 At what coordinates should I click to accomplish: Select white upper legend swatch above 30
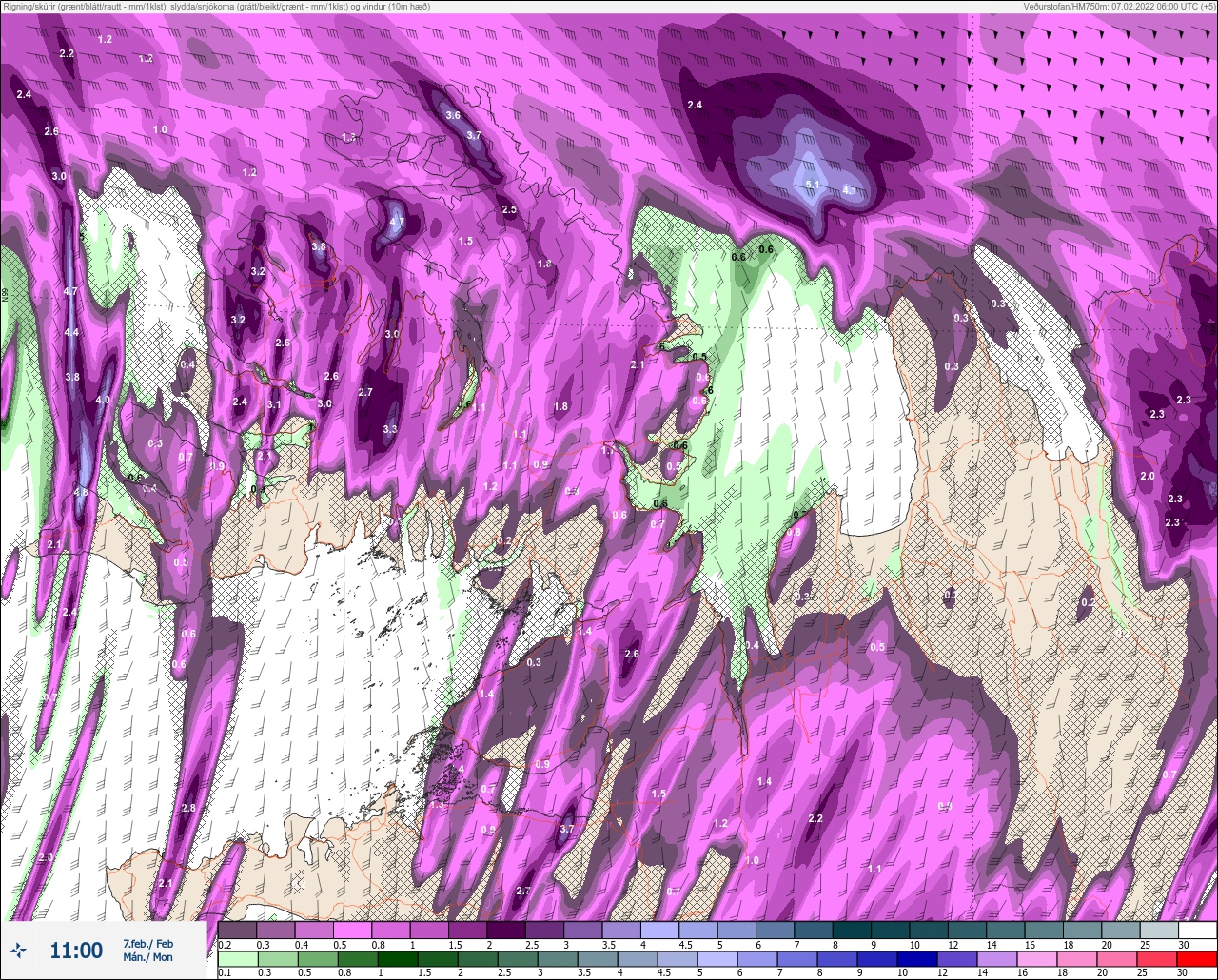pos(1197,930)
